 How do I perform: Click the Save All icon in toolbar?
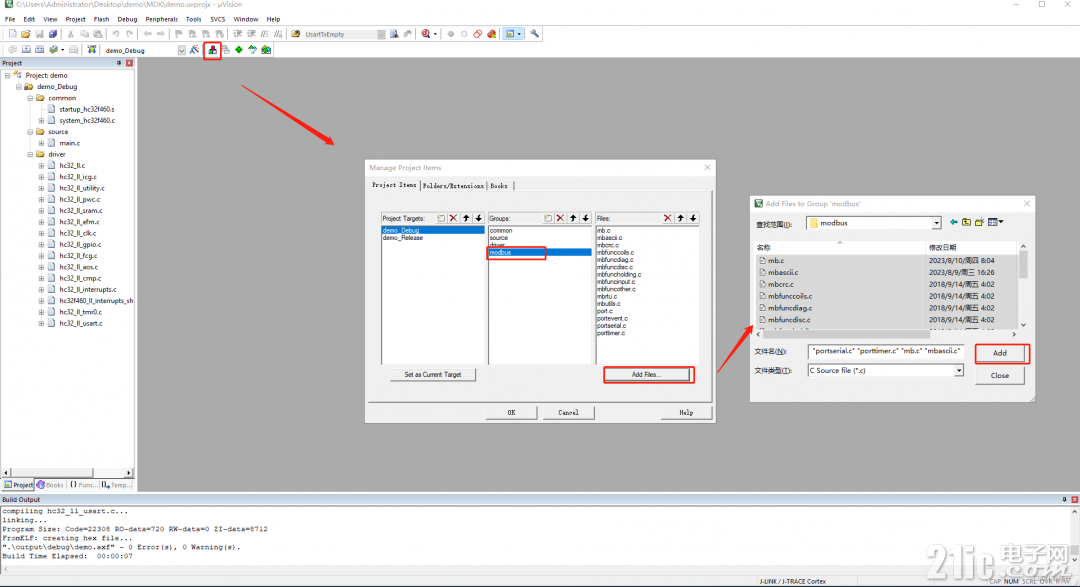pos(52,34)
